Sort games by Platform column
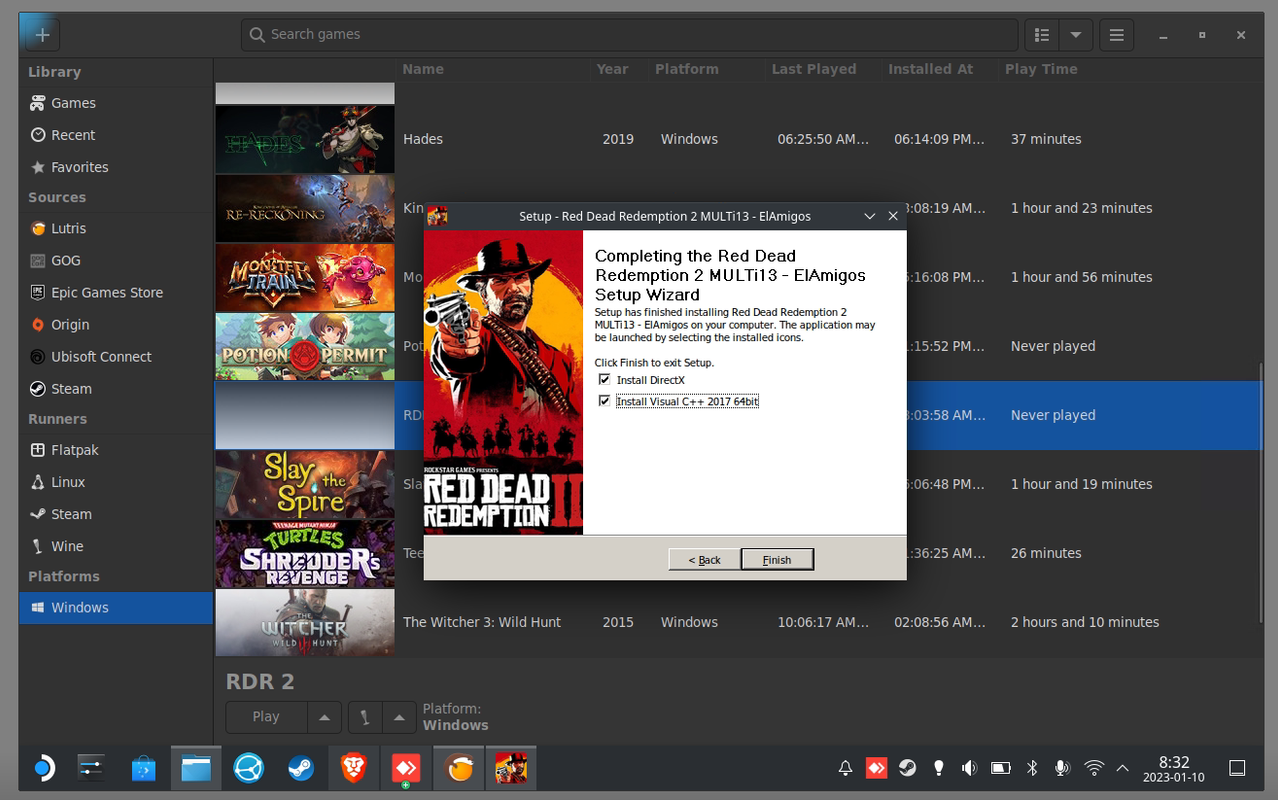1278x800 pixels. tap(686, 69)
